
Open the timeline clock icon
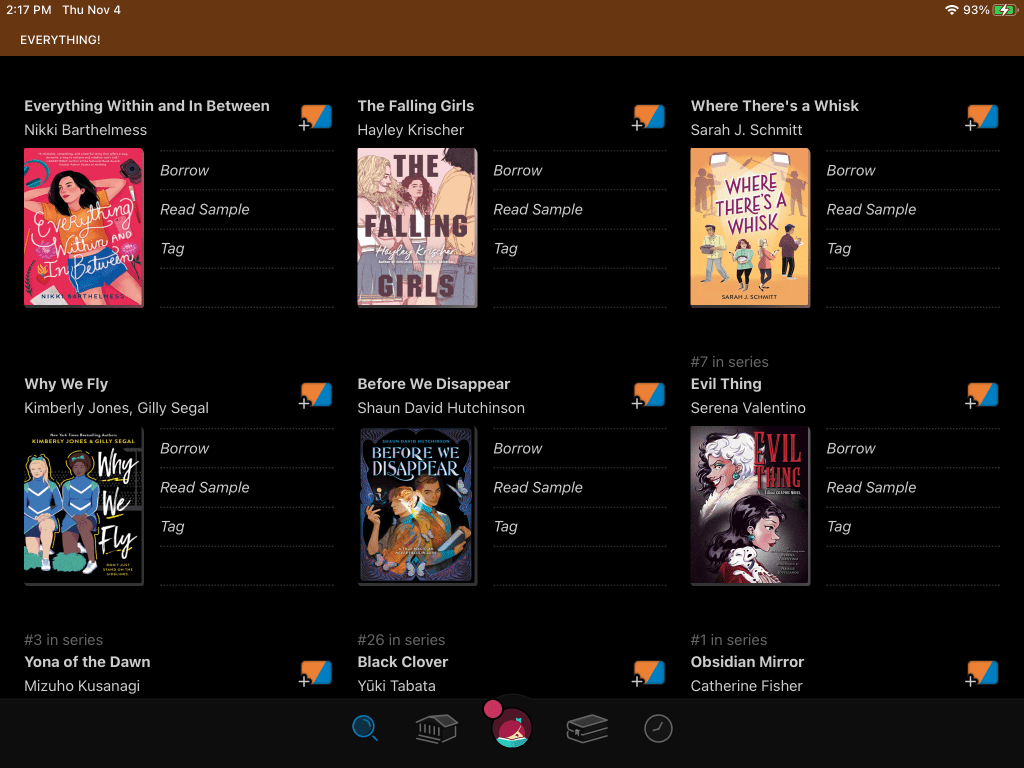point(658,728)
